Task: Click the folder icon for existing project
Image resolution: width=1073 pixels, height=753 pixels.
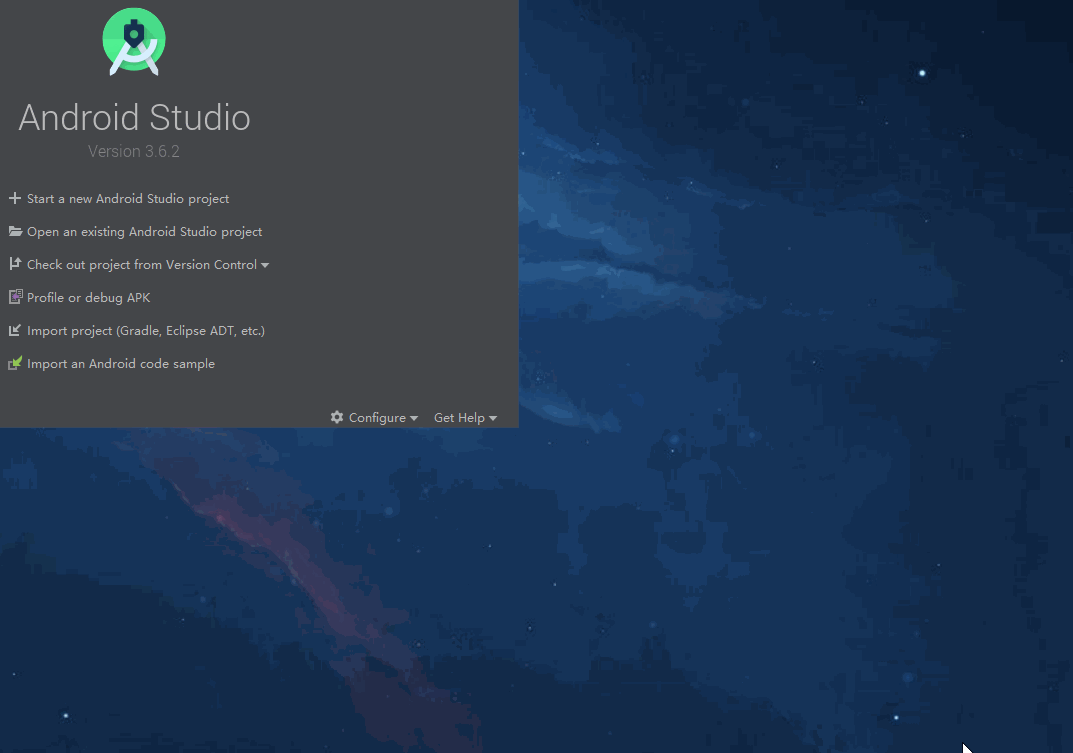Action: click(x=15, y=231)
